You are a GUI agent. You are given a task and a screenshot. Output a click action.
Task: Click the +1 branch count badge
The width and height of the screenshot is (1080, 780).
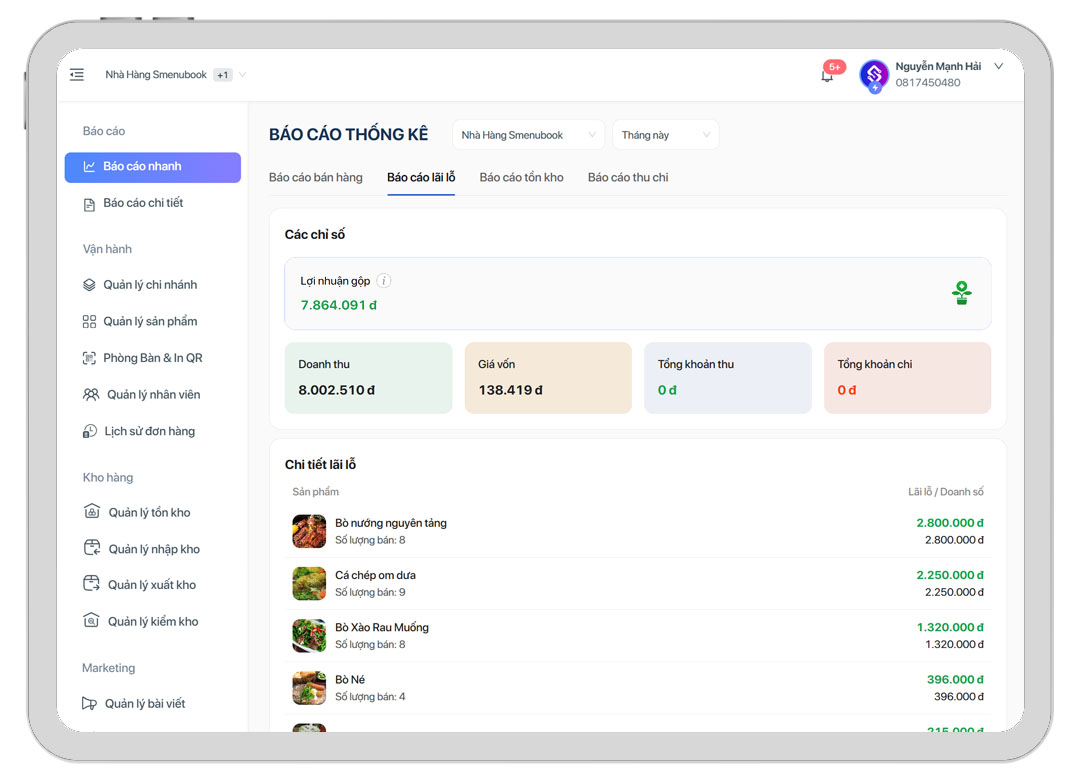pos(222,74)
